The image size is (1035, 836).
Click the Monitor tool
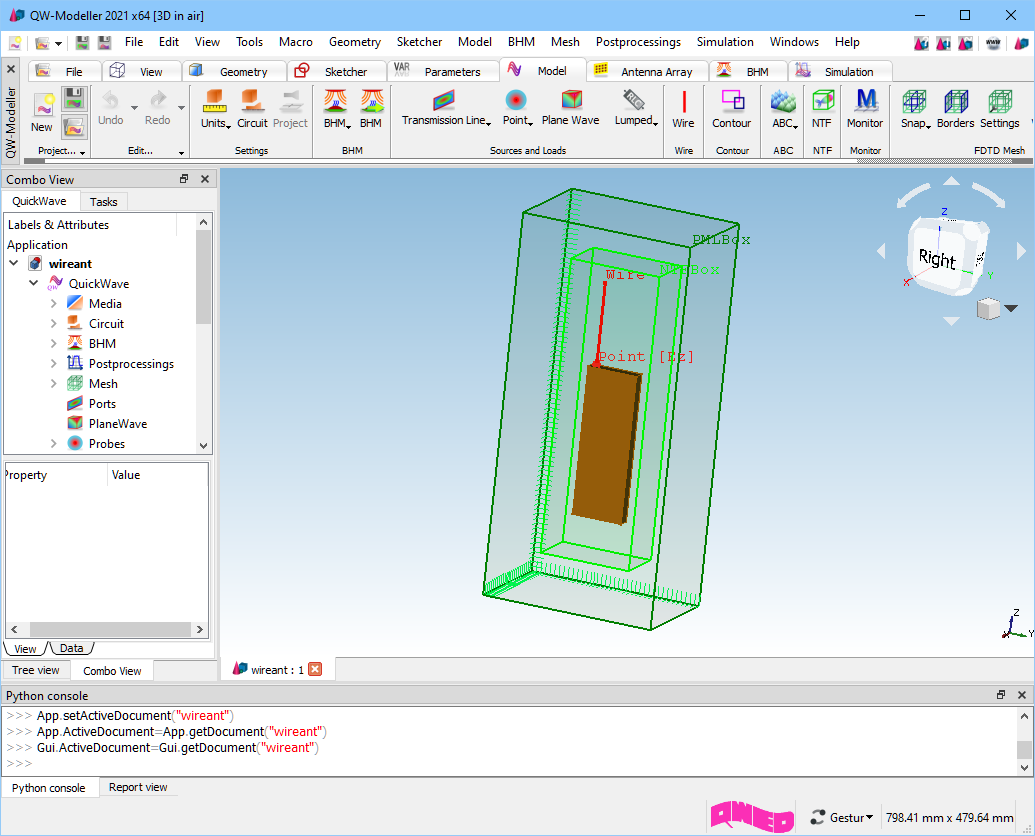(x=865, y=110)
